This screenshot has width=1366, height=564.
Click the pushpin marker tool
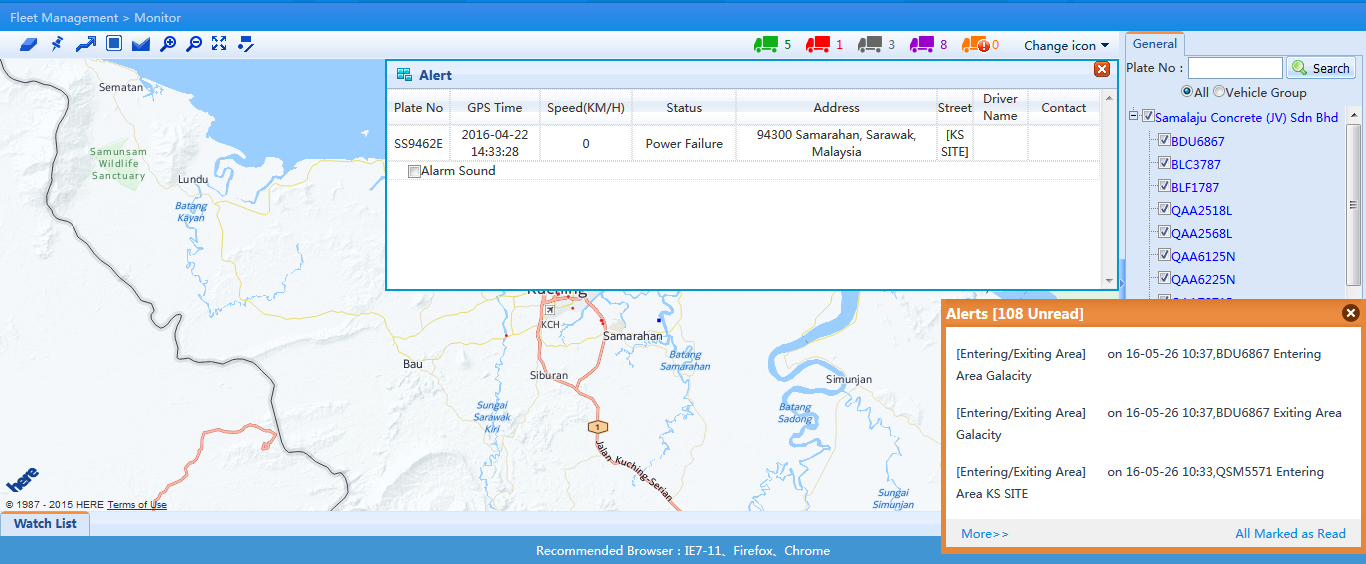click(57, 44)
